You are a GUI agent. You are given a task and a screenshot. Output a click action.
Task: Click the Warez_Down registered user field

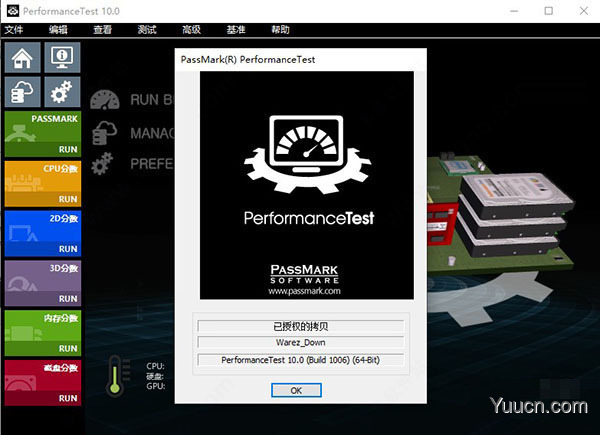[x=301, y=342]
